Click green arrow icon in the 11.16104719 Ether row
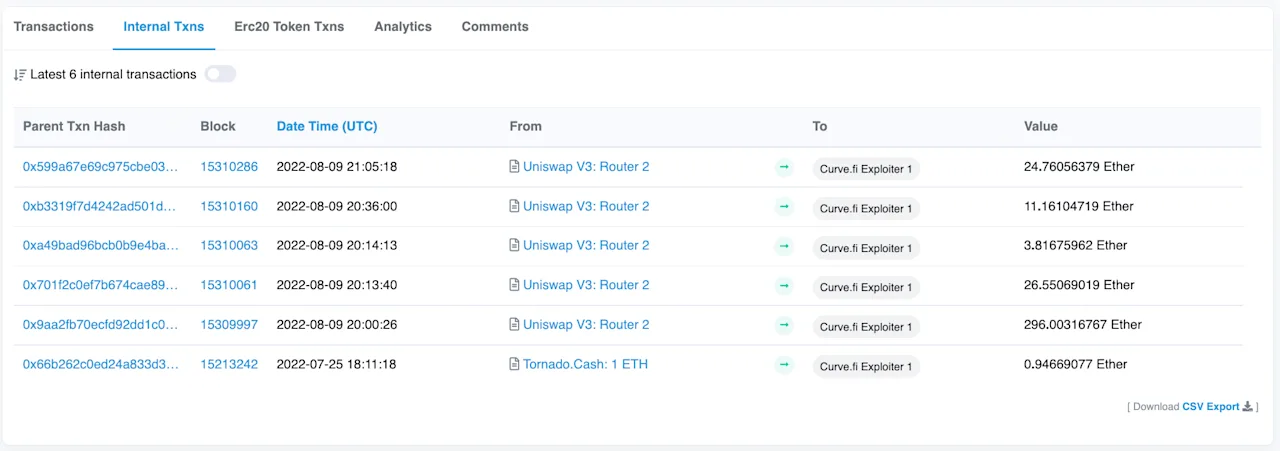This screenshot has width=1280, height=451. coord(784,206)
